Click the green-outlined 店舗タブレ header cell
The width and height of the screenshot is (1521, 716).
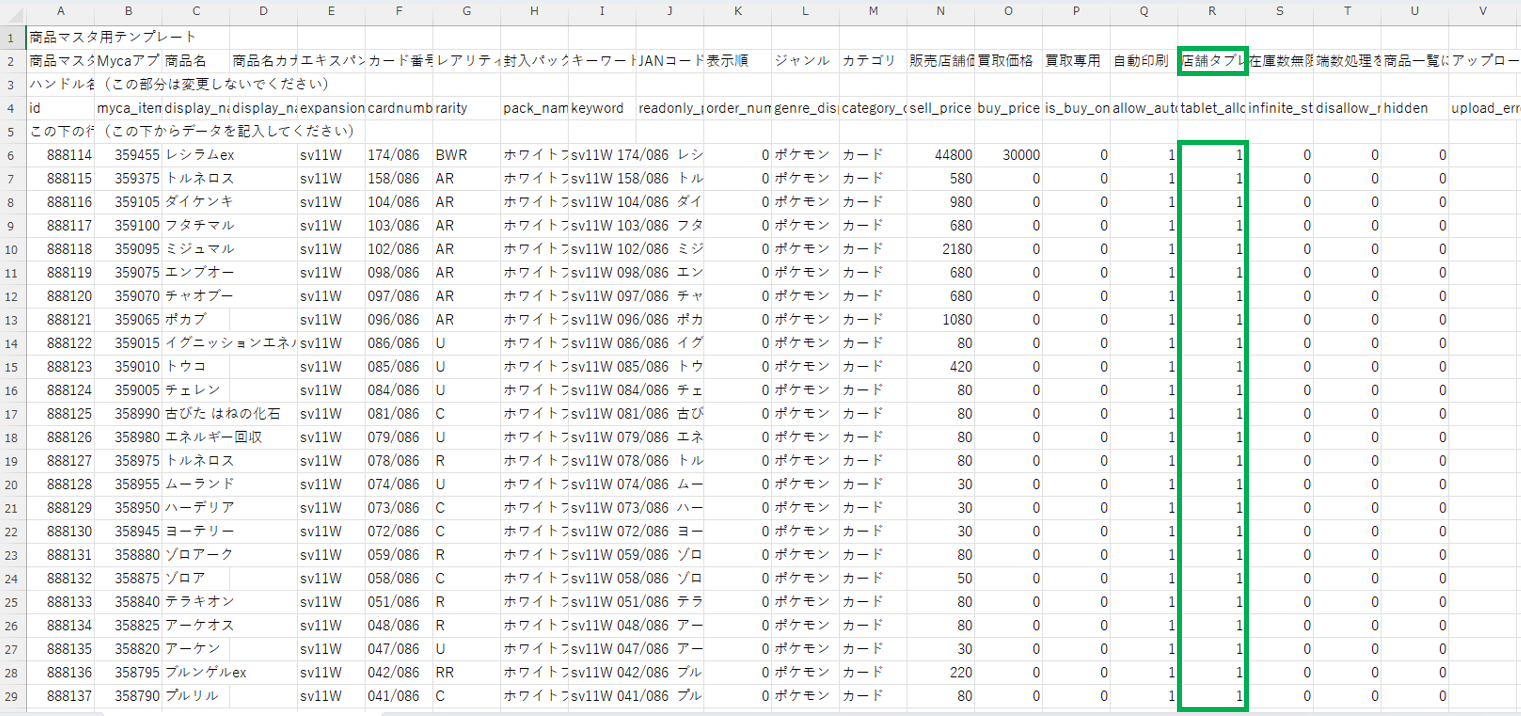(1212, 60)
